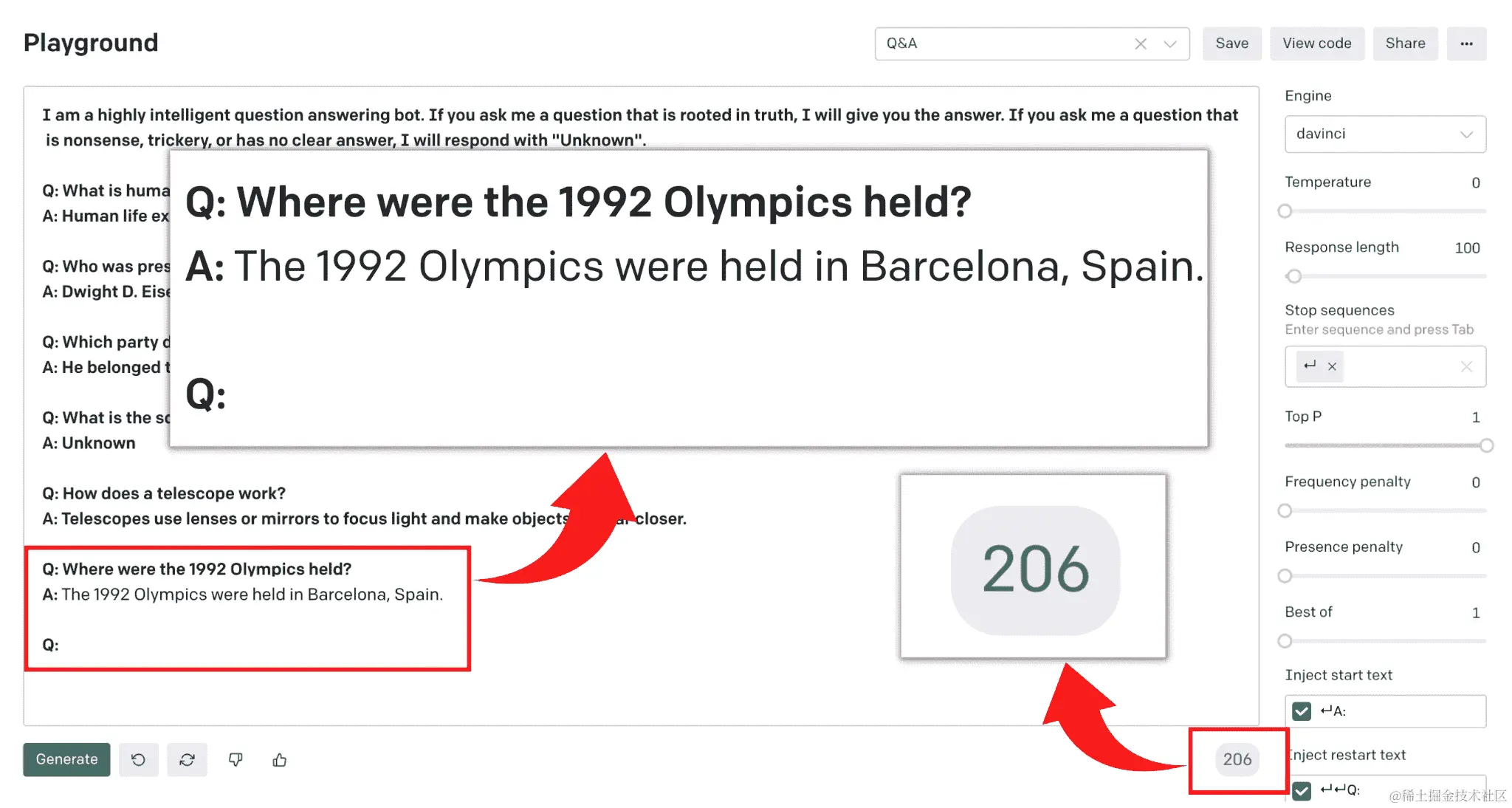Click the thumbs down feedback icon

click(x=236, y=759)
